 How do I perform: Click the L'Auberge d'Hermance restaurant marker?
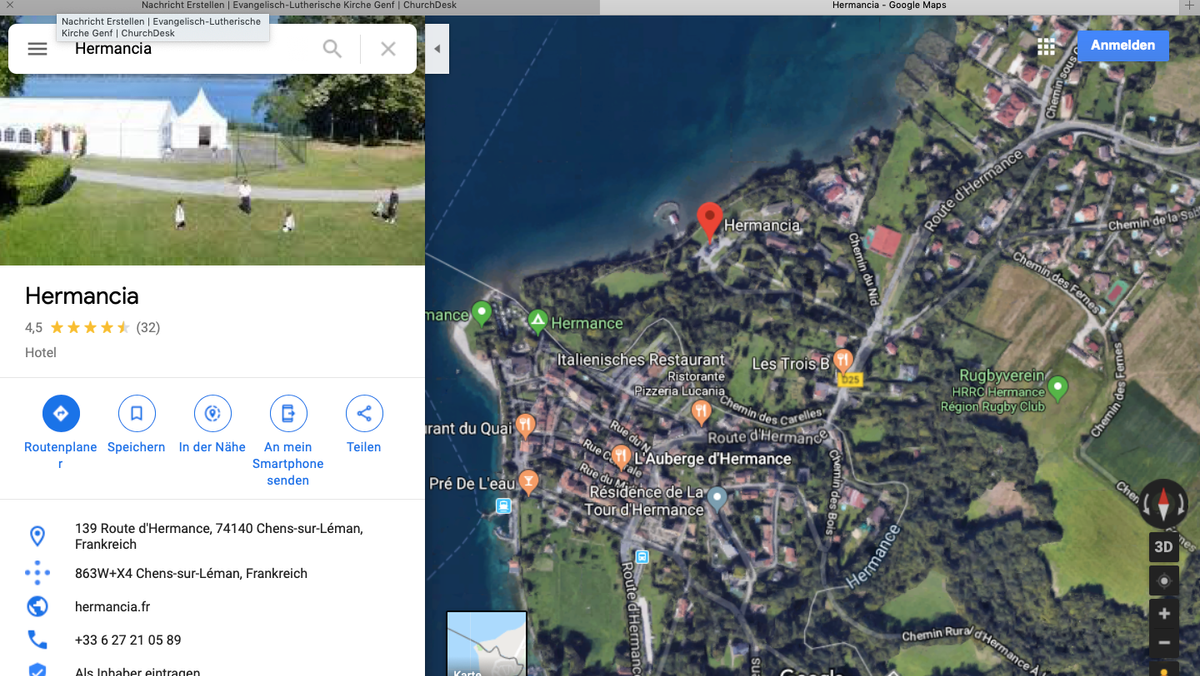(x=621, y=457)
